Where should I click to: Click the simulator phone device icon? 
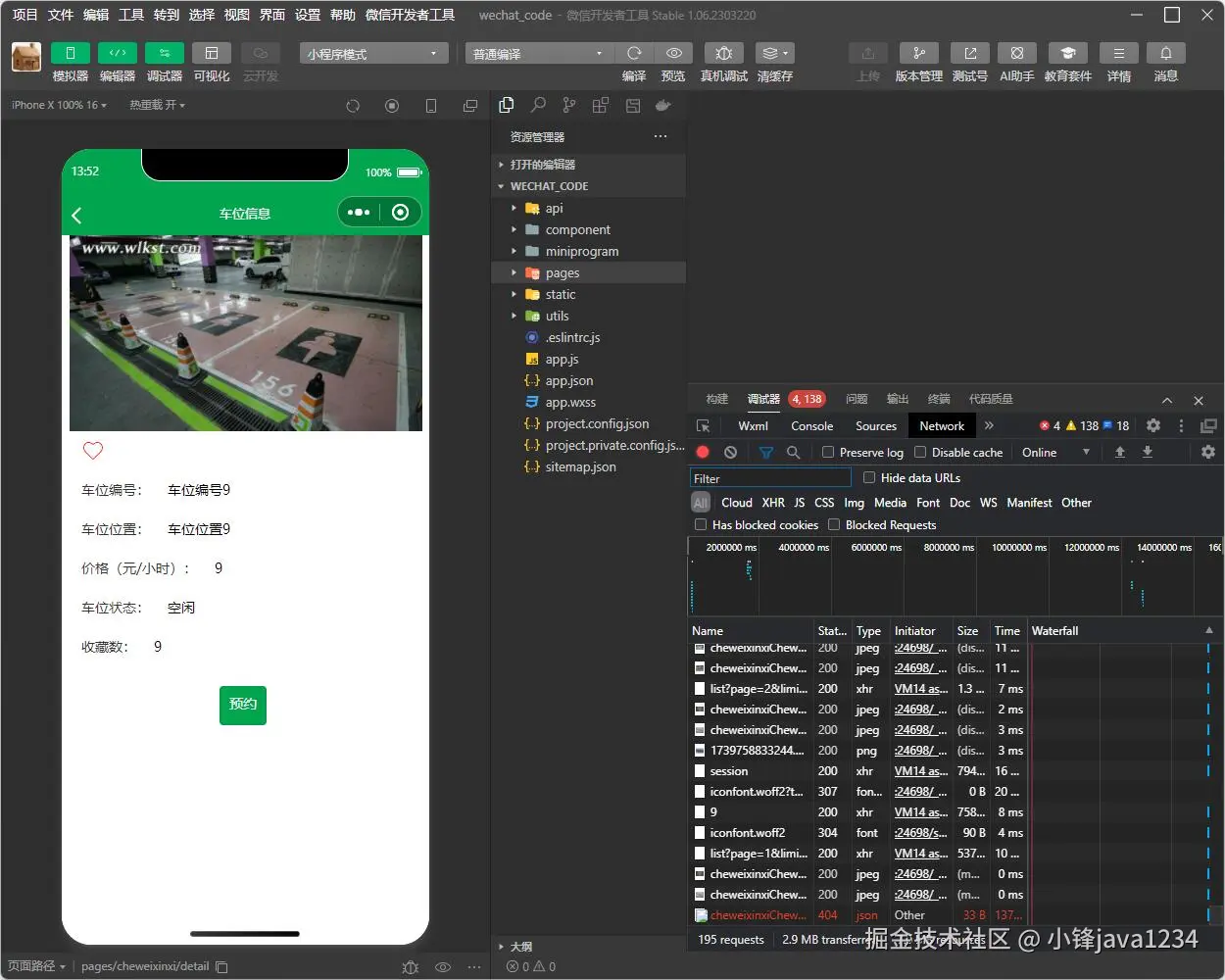(431, 106)
